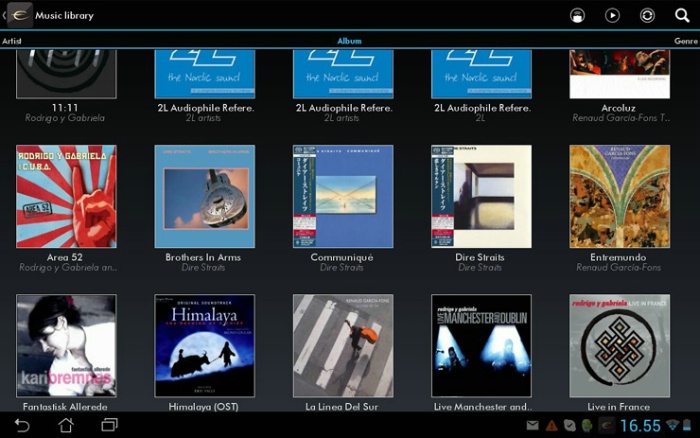Click the "Live in France" title
Viewport: 700px width, 438px height.
click(619, 407)
